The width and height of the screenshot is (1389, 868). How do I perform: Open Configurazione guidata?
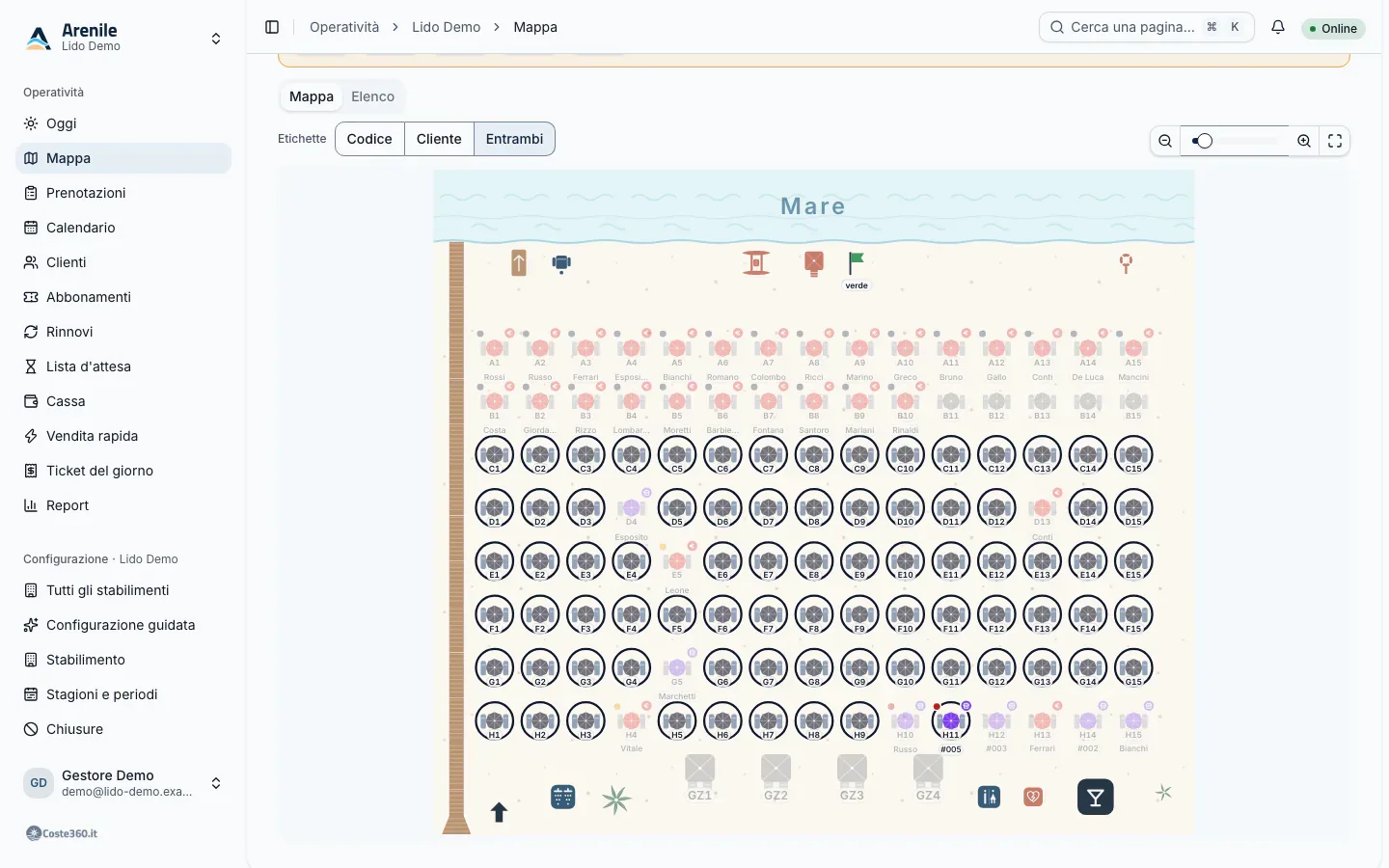pyautogui.click(x=123, y=625)
